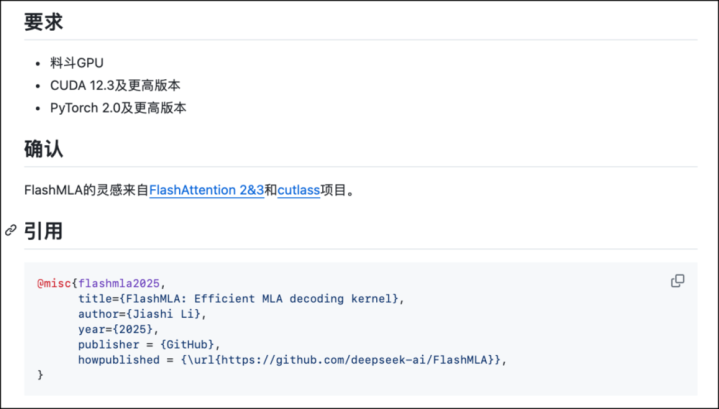This screenshot has height=409, width=719.
Task: Open the FlashAttention 2&3 link
Action: tap(206, 190)
